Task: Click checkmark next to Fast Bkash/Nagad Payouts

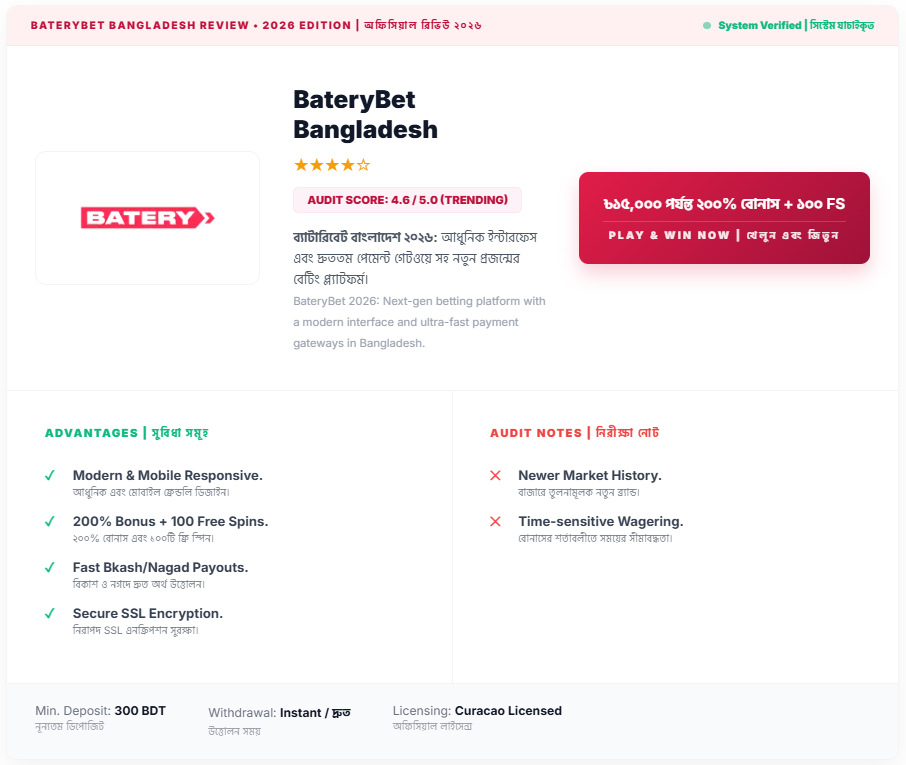Action: click(49, 568)
